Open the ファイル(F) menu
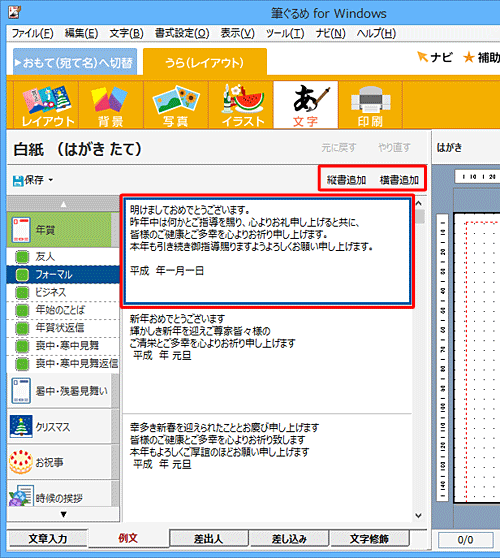The width and height of the screenshot is (500, 558). point(32,33)
